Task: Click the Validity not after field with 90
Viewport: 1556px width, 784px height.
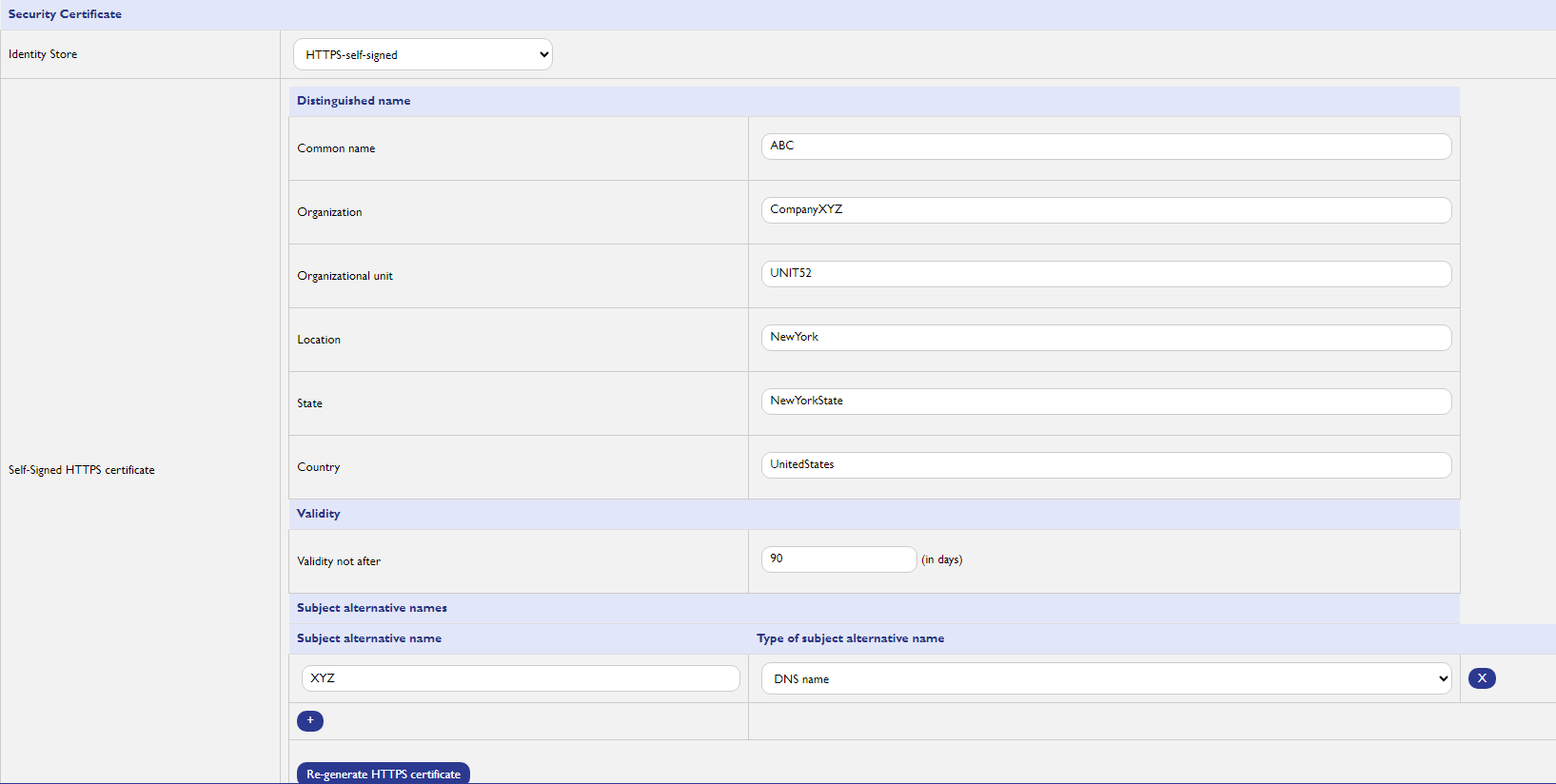Action: [x=838, y=559]
